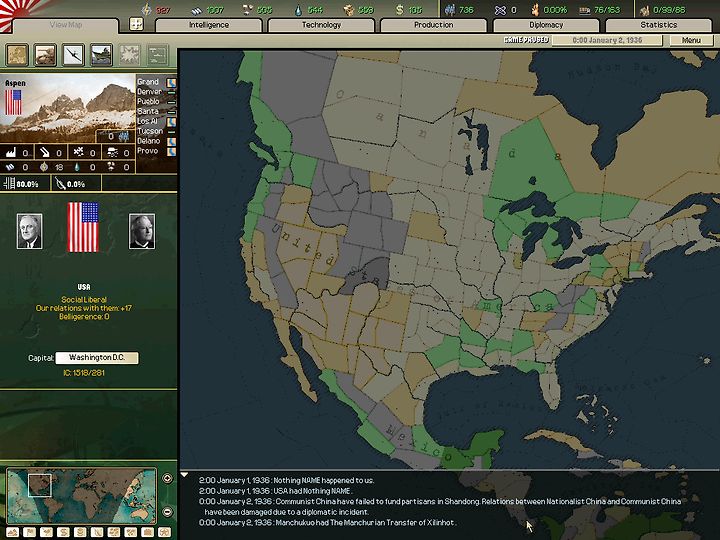Click the 'IC: 1518/281' value

coord(84,373)
